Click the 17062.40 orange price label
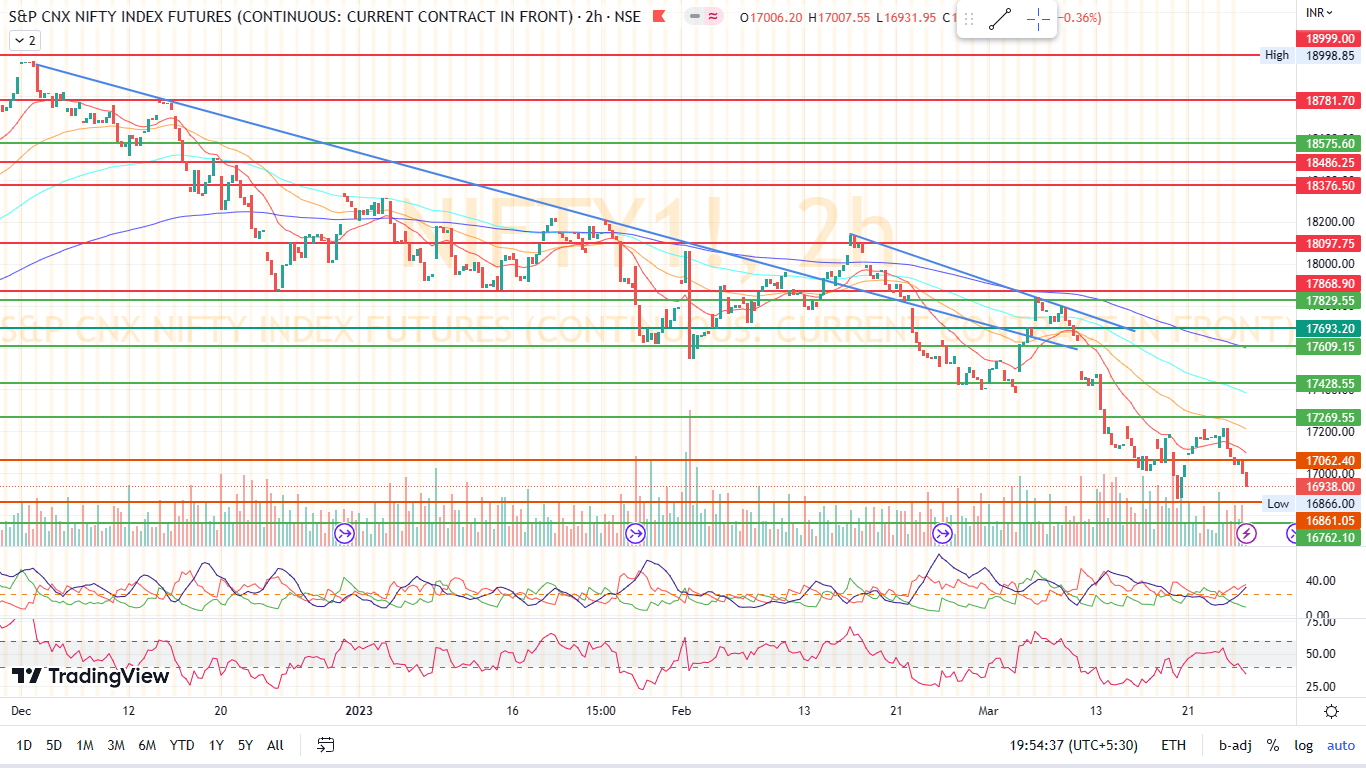 1330,460
